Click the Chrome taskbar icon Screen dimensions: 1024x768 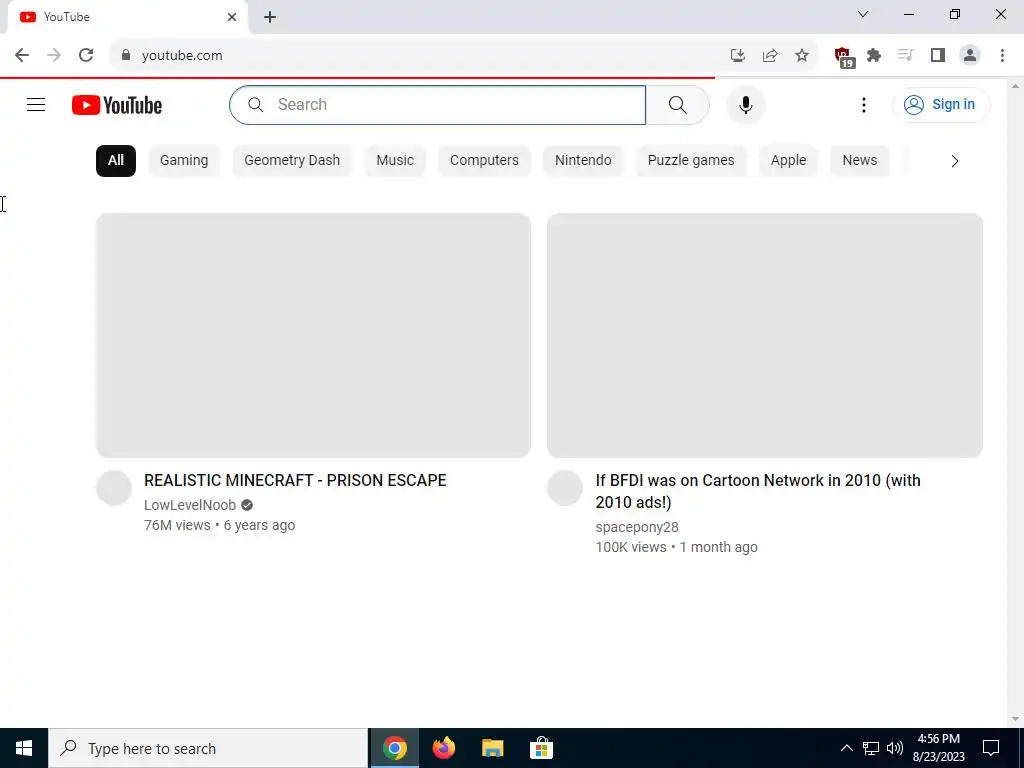coord(395,748)
